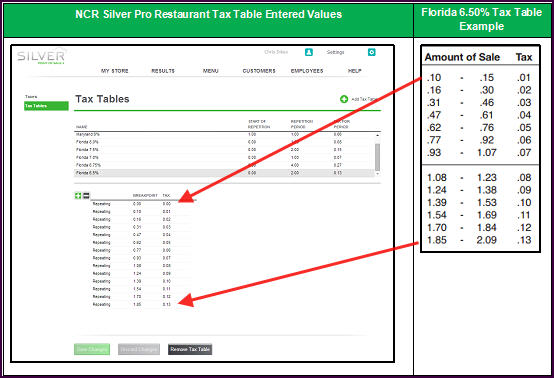Image resolution: width=554 pixels, height=378 pixels.
Task: Select Taxes in the sidebar
Action: (x=31, y=96)
